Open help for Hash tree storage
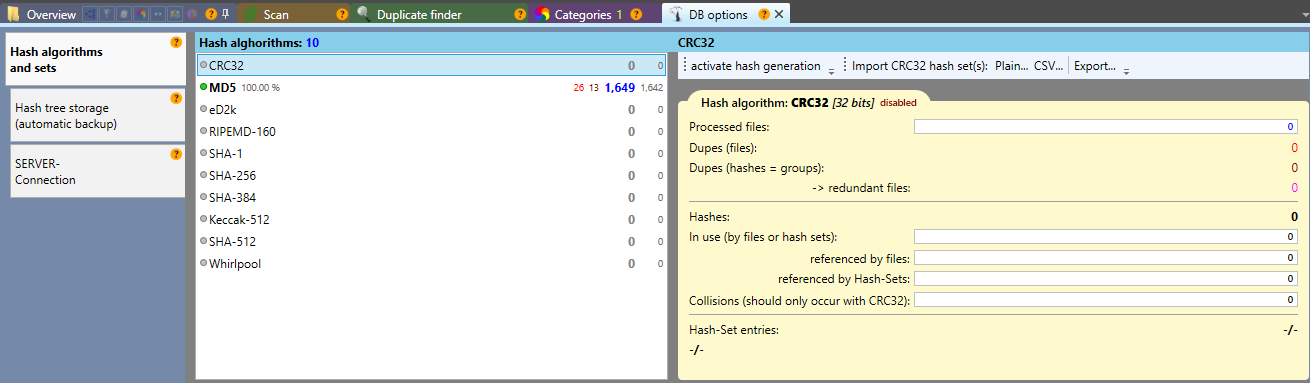This screenshot has height=383, width=1310. coord(176,98)
